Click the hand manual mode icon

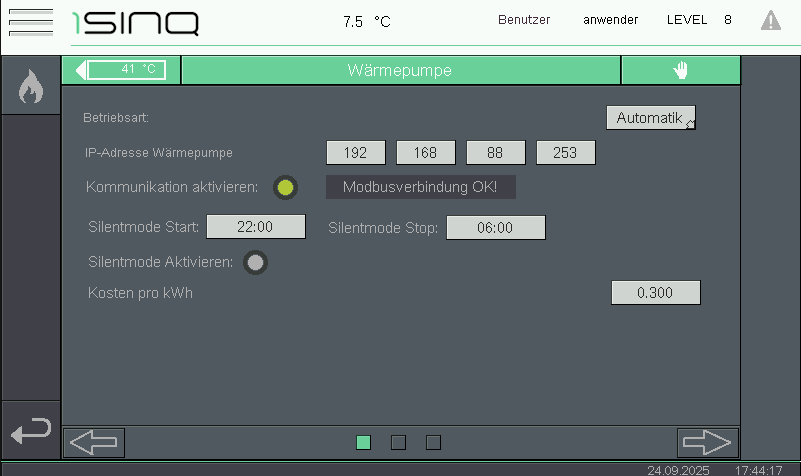pos(681,70)
